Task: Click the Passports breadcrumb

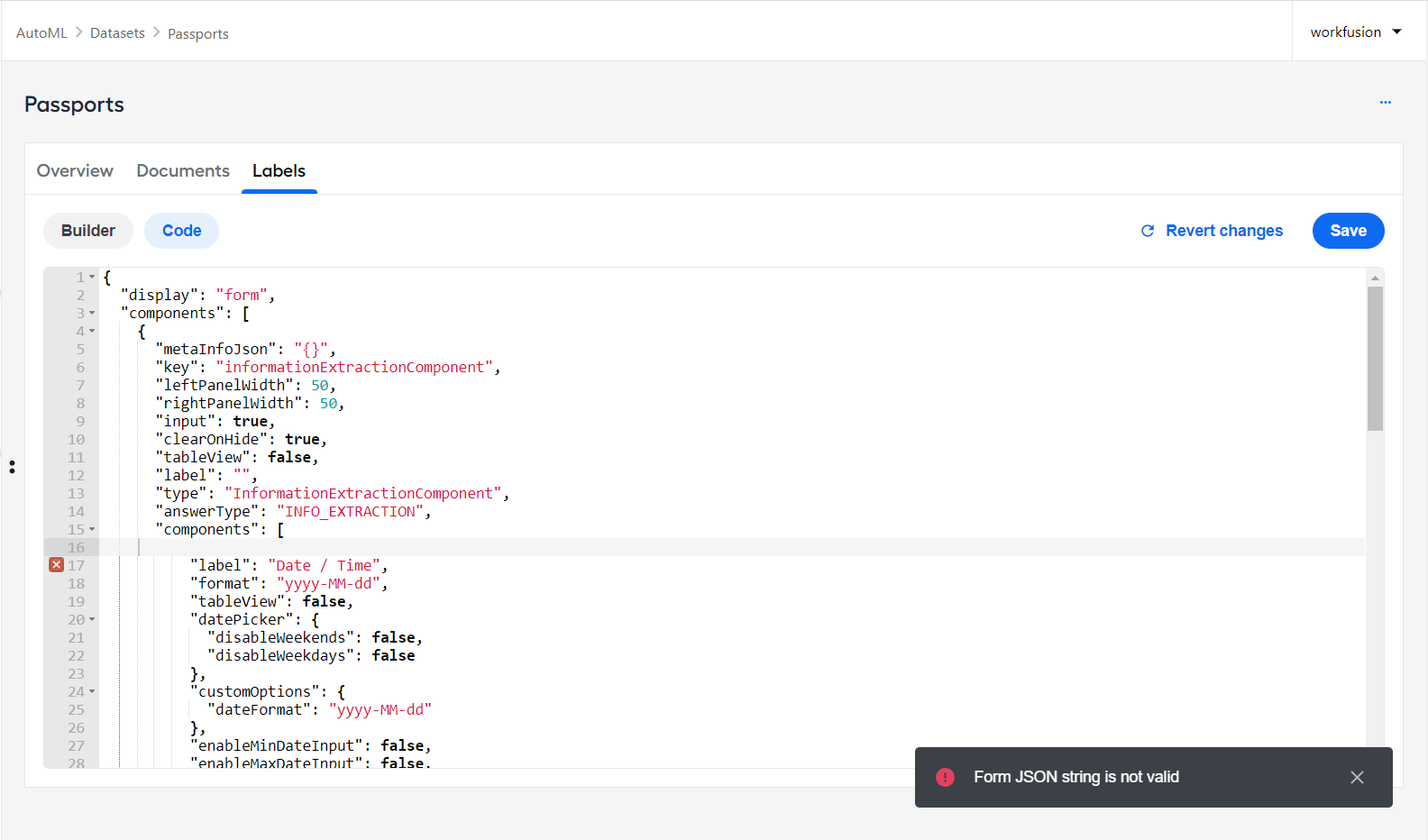Action: pyautogui.click(x=198, y=33)
